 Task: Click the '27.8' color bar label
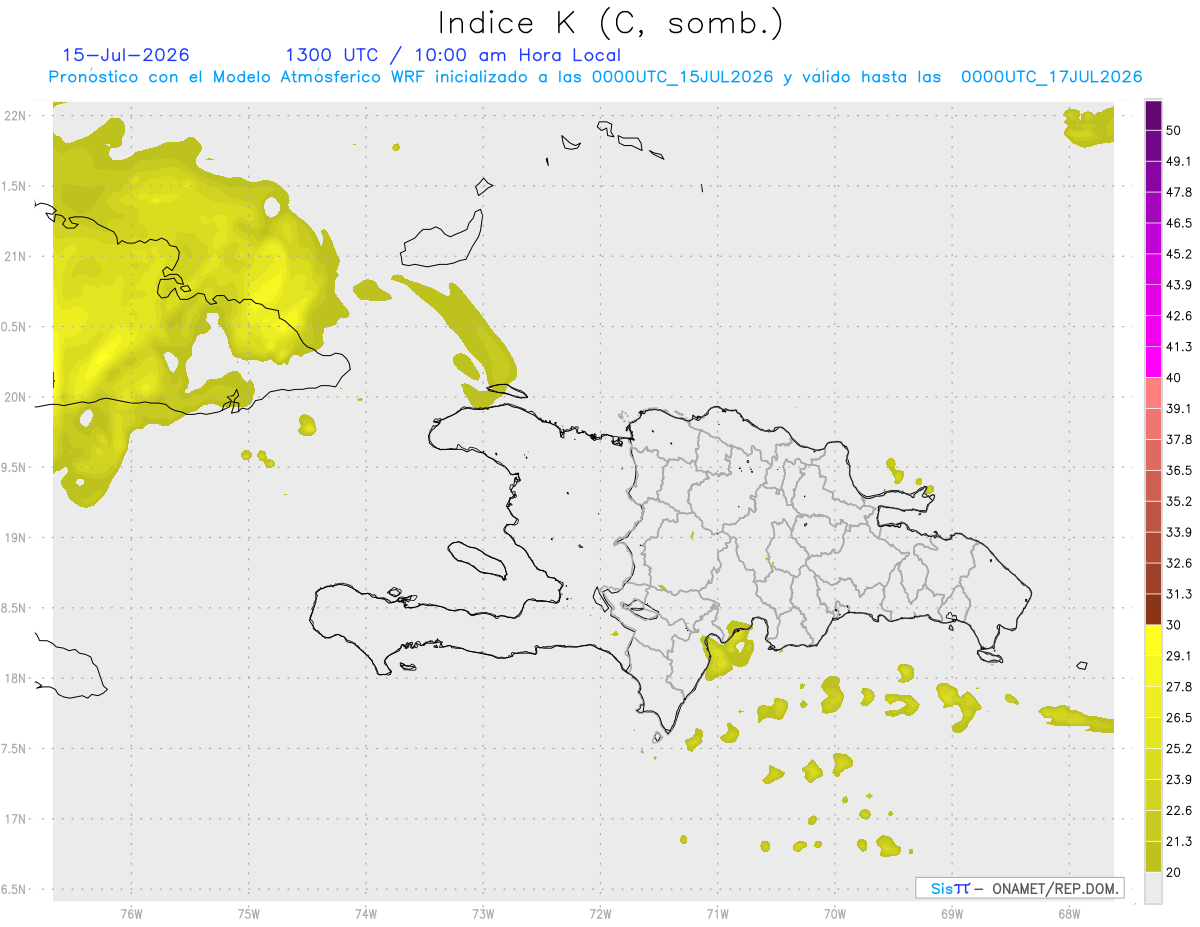1179,686
